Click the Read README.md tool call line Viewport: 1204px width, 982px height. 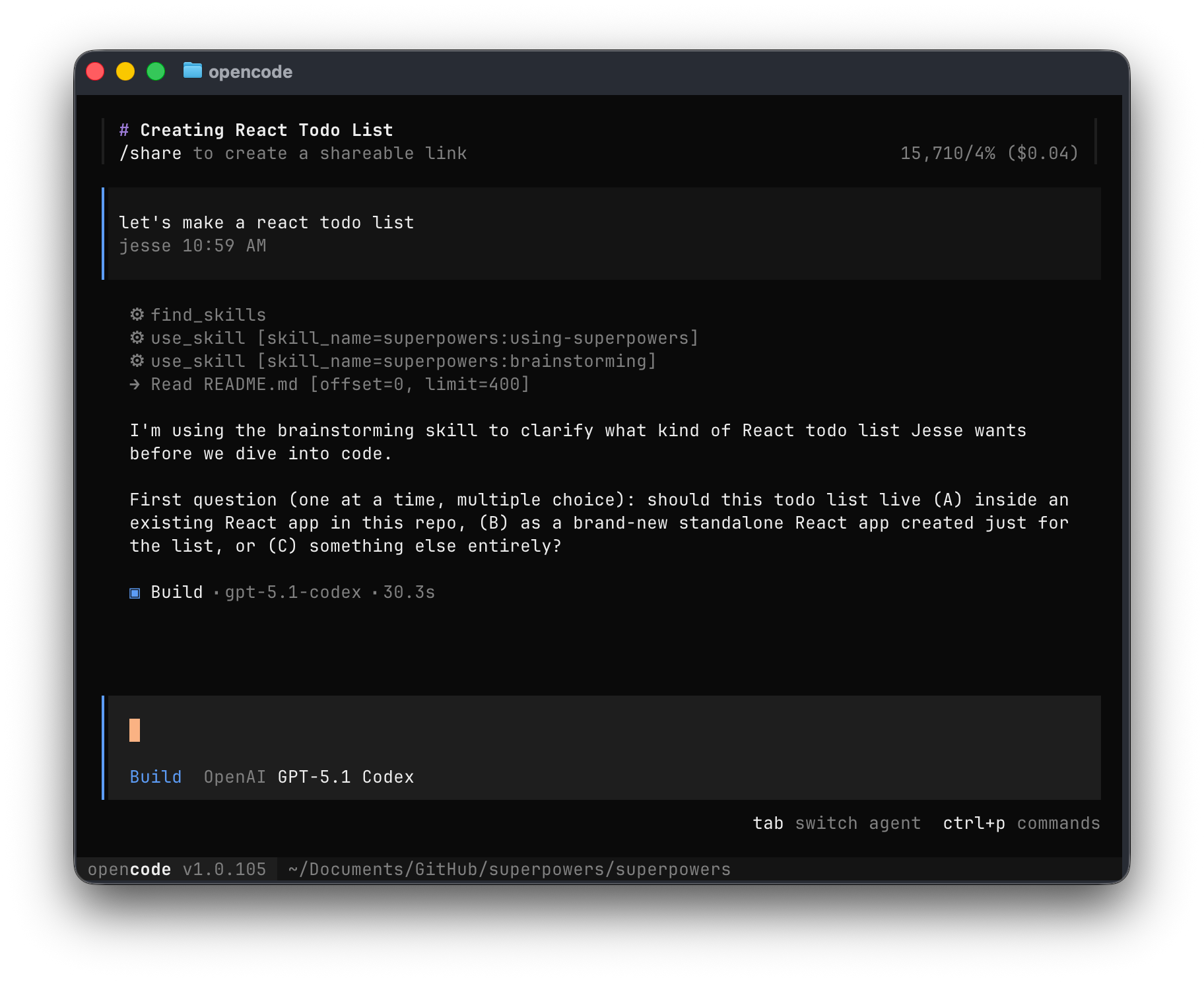point(339,384)
